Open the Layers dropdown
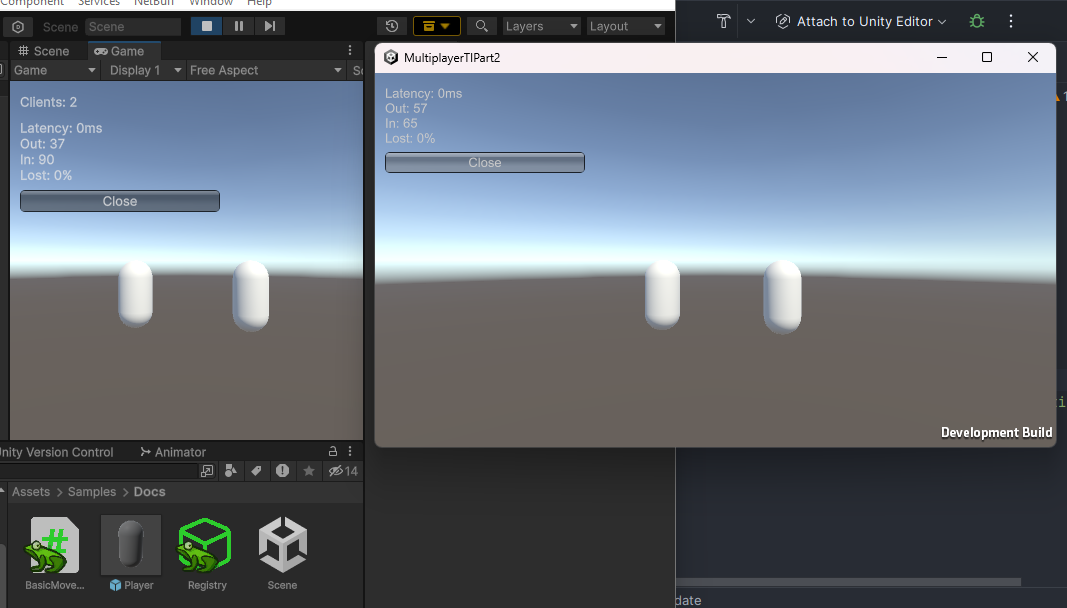Screen dimensions: 1067x608 [541, 26]
